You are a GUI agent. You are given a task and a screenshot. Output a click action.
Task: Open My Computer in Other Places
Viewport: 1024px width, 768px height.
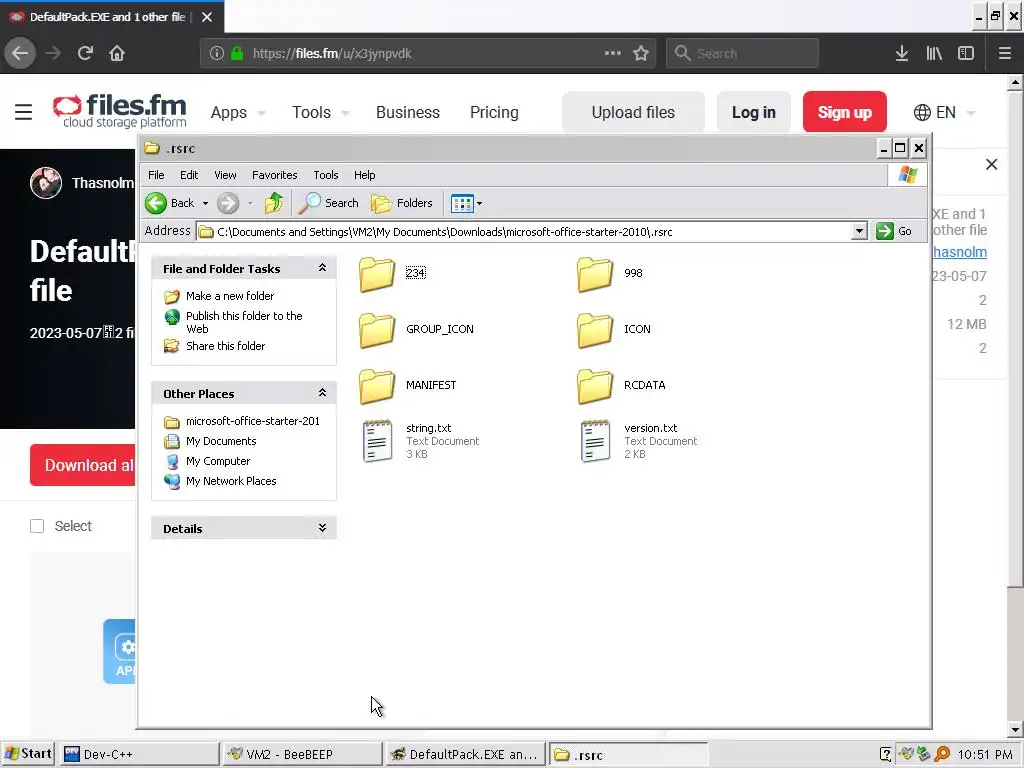[x=217, y=461]
